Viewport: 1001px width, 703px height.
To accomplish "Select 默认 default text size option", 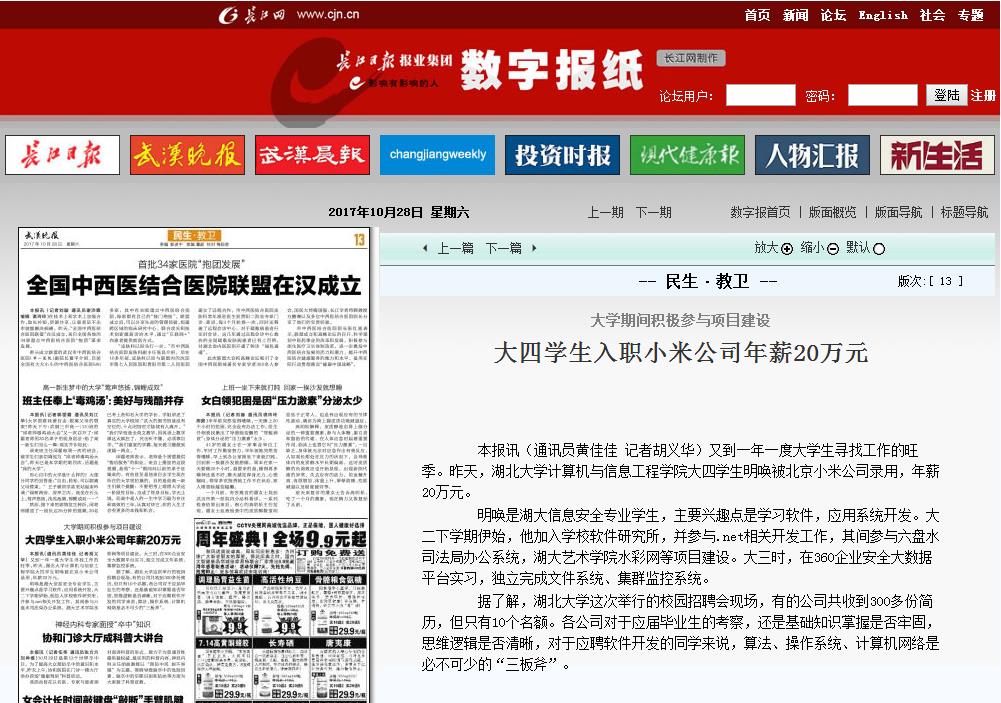I will pyautogui.click(x=879, y=249).
